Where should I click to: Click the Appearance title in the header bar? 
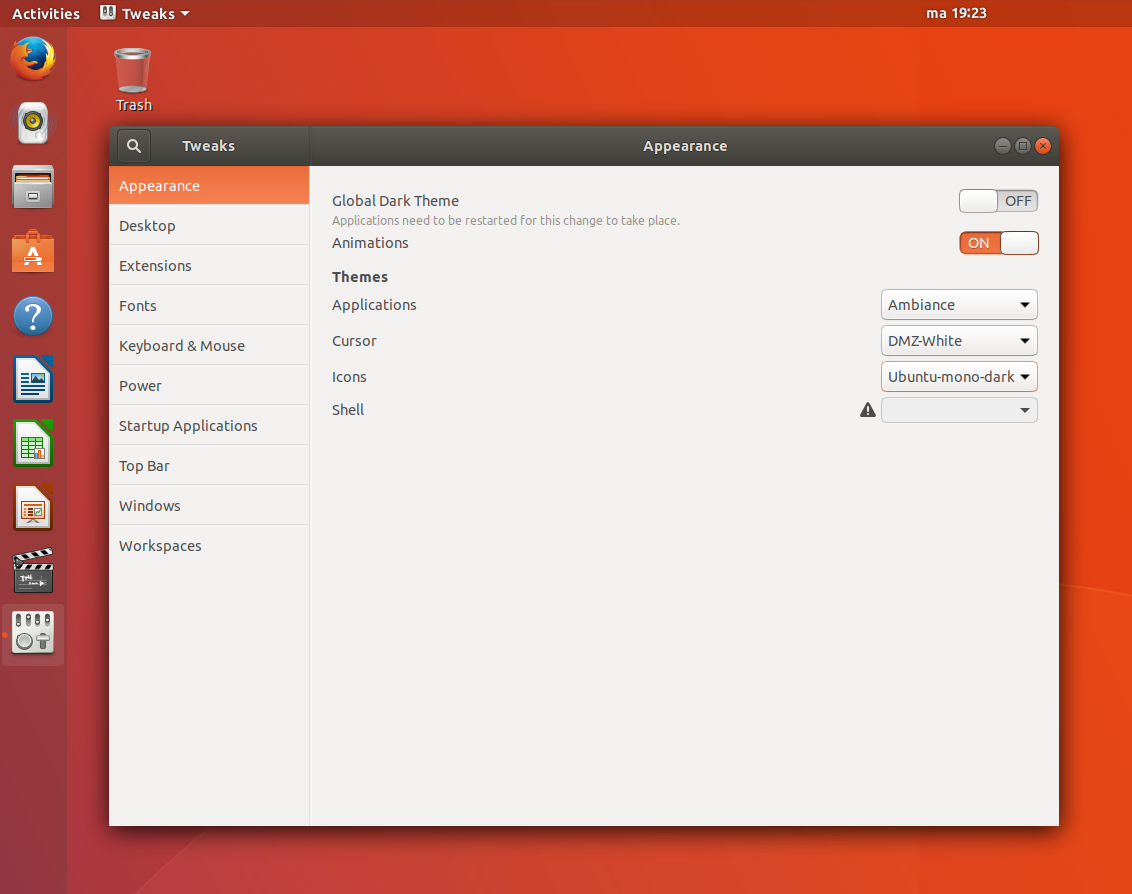tap(685, 146)
